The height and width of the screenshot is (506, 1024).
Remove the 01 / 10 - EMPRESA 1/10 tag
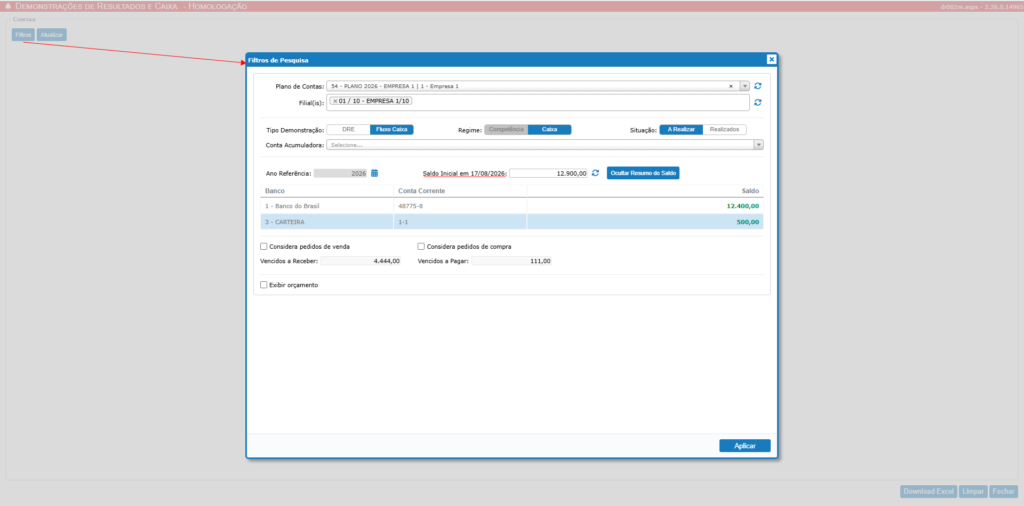click(x=335, y=101)
